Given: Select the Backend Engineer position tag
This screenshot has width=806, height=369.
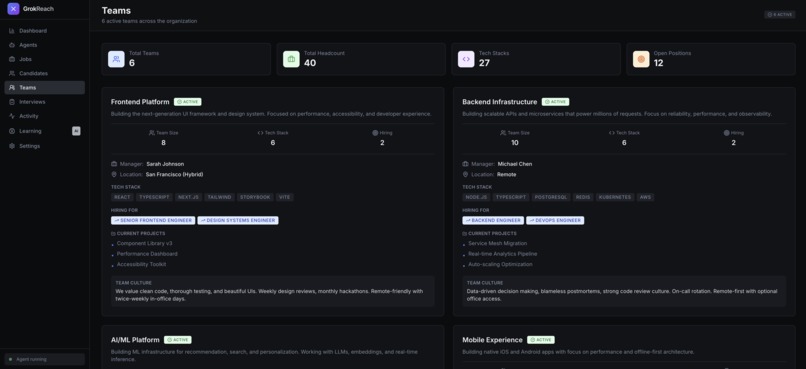Looking at the screenshot, I should [x=493, y=220].
